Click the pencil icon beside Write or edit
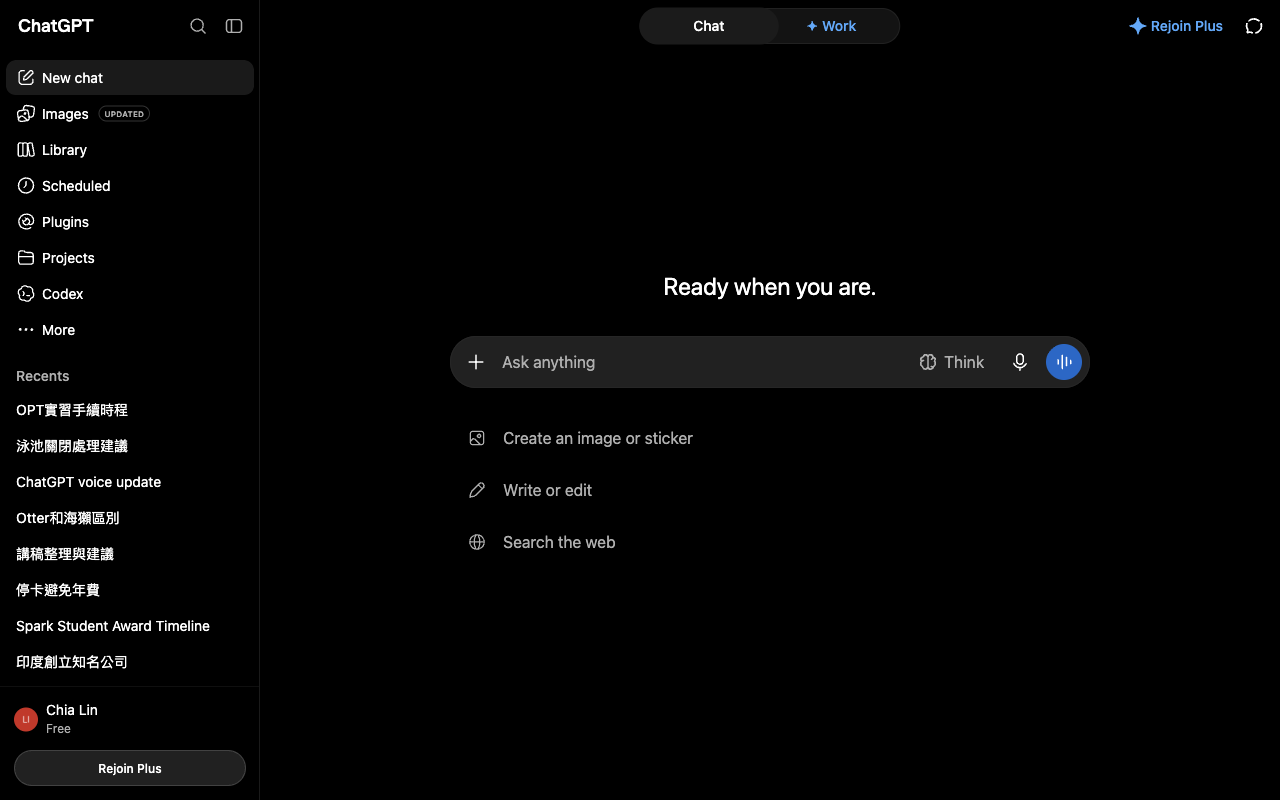Viewport: 1280px width, 800px height. click(477, 490)
